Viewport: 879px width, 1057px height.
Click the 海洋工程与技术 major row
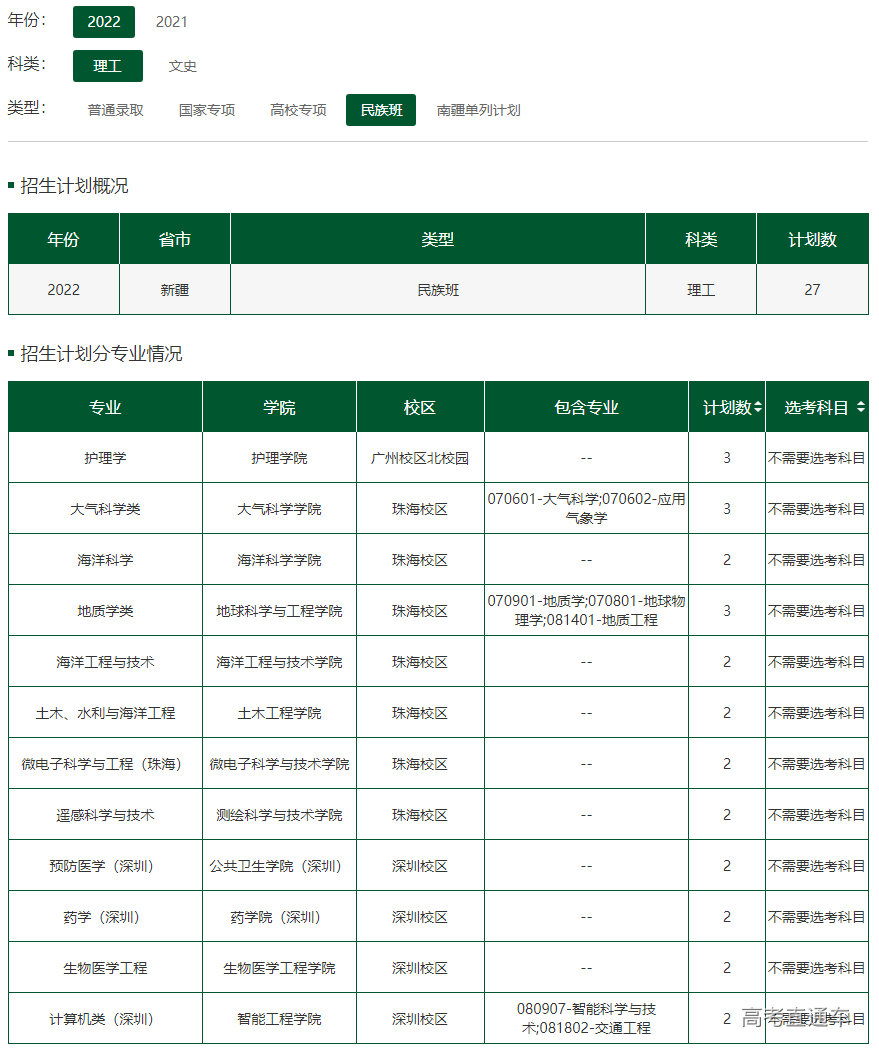(105, 661)
